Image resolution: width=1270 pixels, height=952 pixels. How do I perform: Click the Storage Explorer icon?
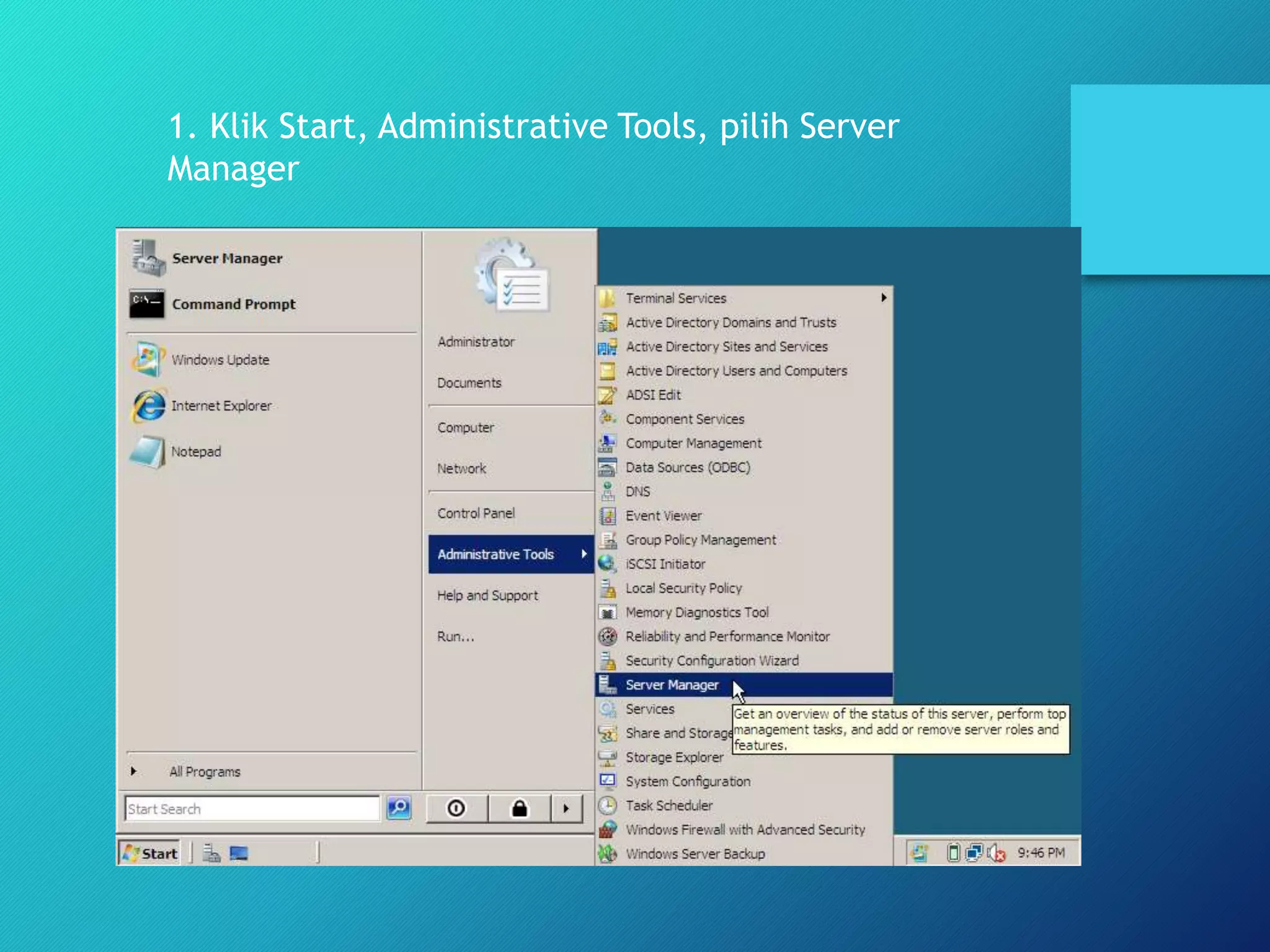click(x=608, y=757)
